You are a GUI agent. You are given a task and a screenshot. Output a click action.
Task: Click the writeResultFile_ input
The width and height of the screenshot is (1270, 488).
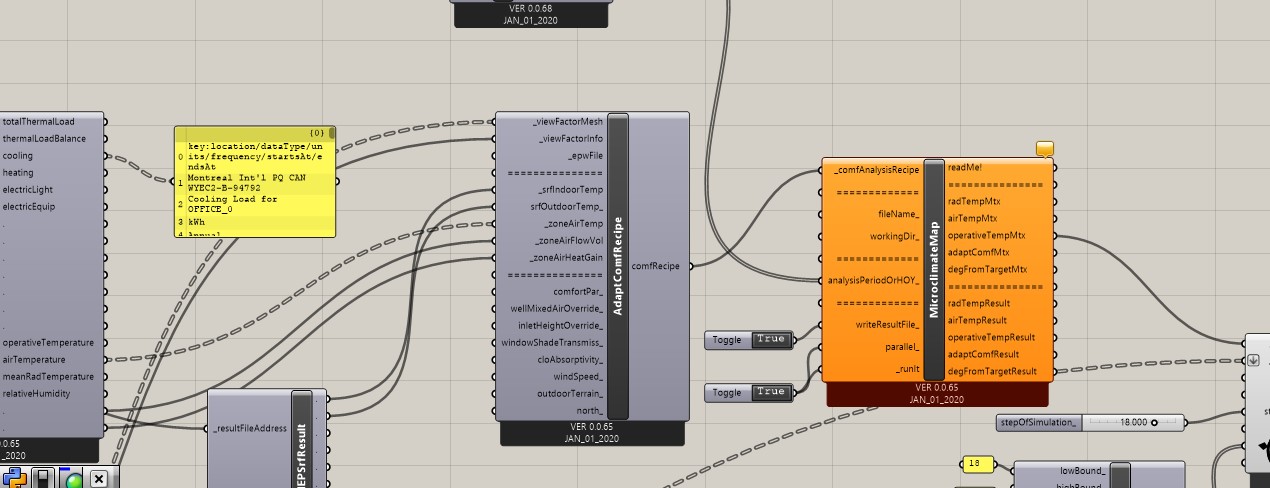(887, 324)
